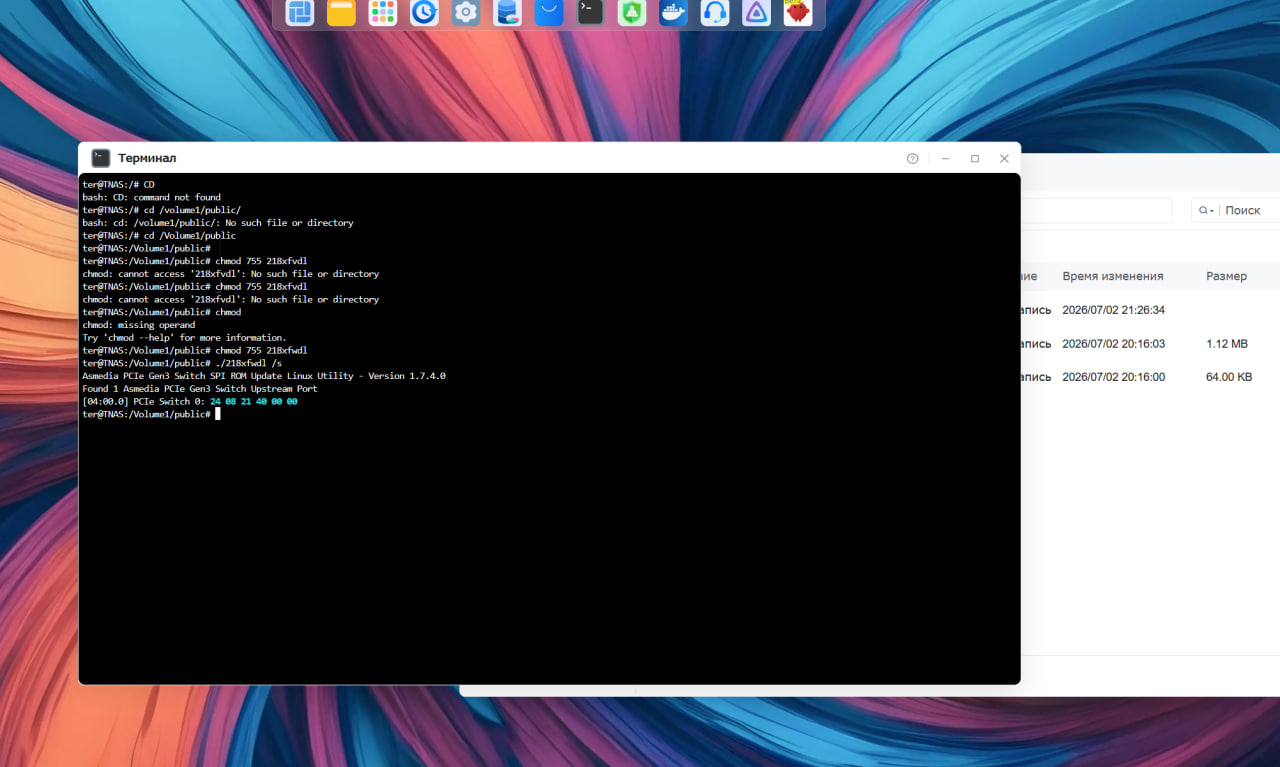Click the './218xfwdl /s' command line
The width and height of the screenshot is (1280, 767).
182,363
